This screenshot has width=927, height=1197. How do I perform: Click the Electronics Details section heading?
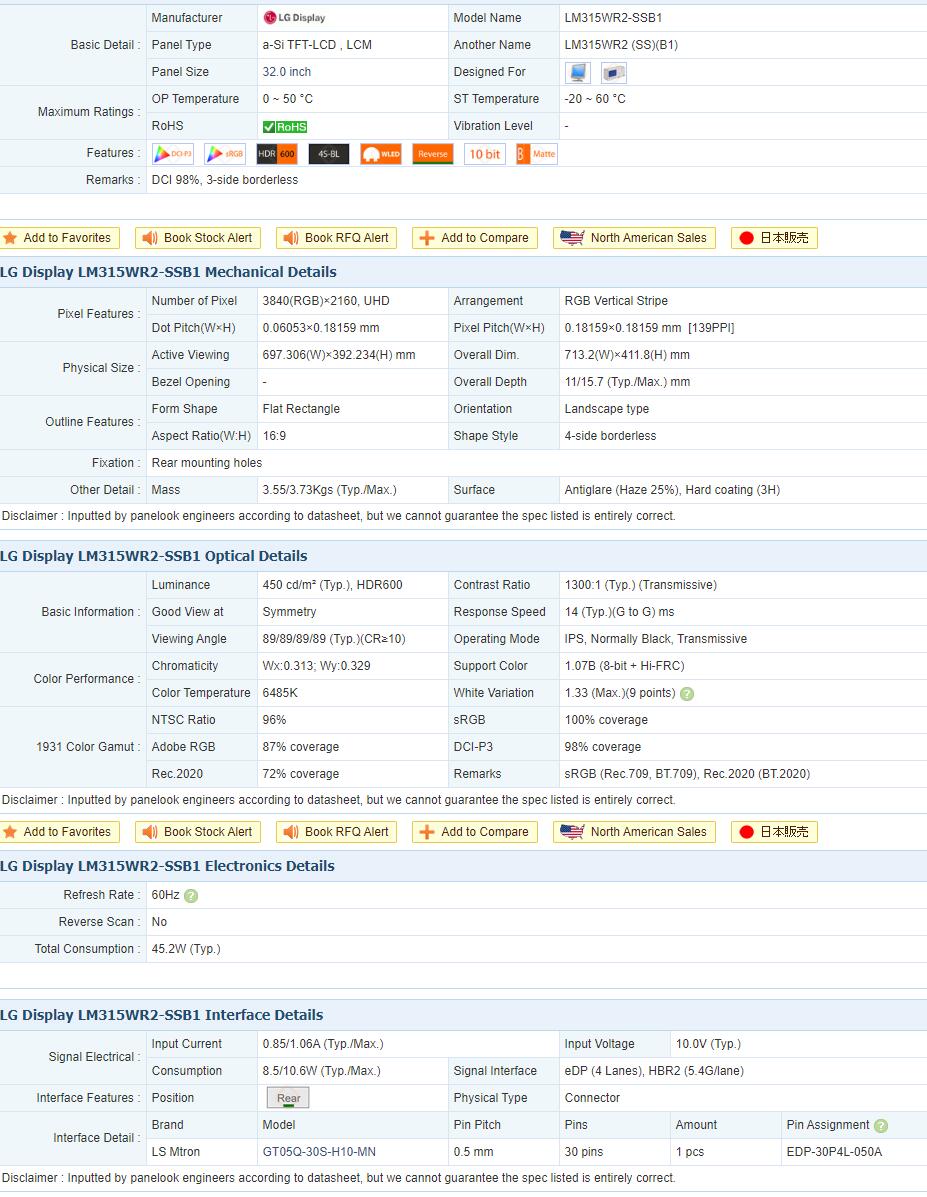(x=167, y=866)
